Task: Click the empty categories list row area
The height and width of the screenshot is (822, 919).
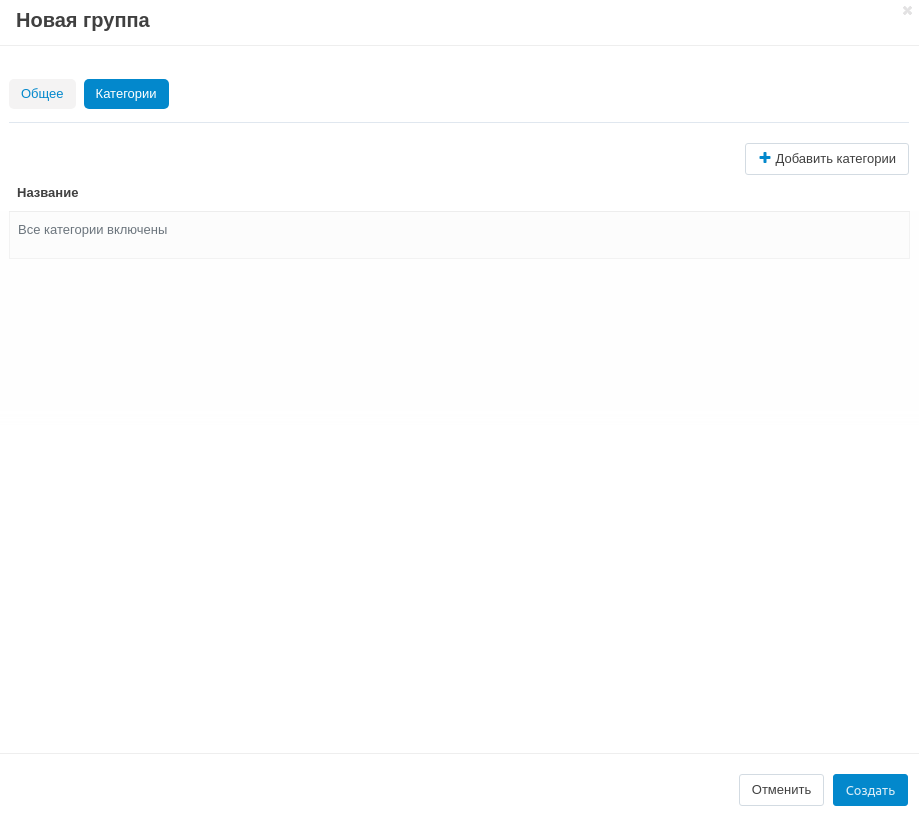Action: [x=540, y=235]
